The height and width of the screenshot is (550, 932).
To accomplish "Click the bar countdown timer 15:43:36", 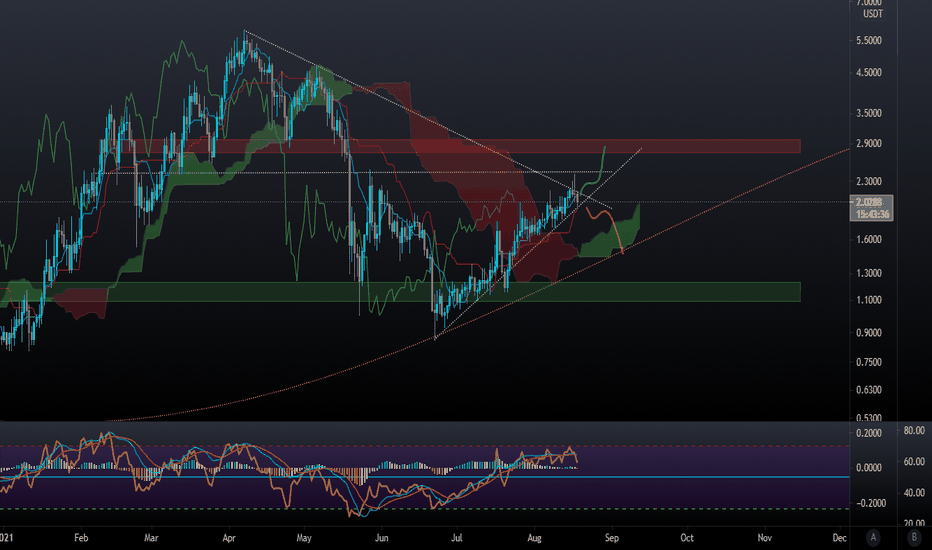I will [x=871, y=214].
